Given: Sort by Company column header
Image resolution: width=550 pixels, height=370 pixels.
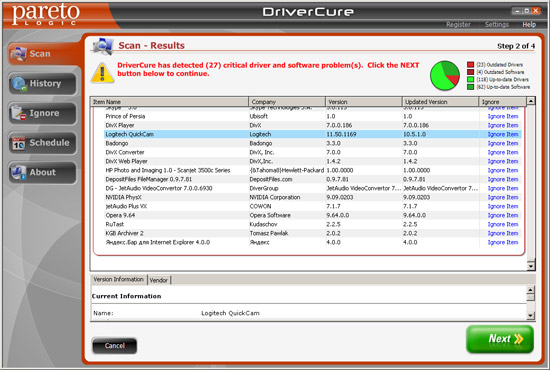Looking at the screenshot, I should [287, 102].
